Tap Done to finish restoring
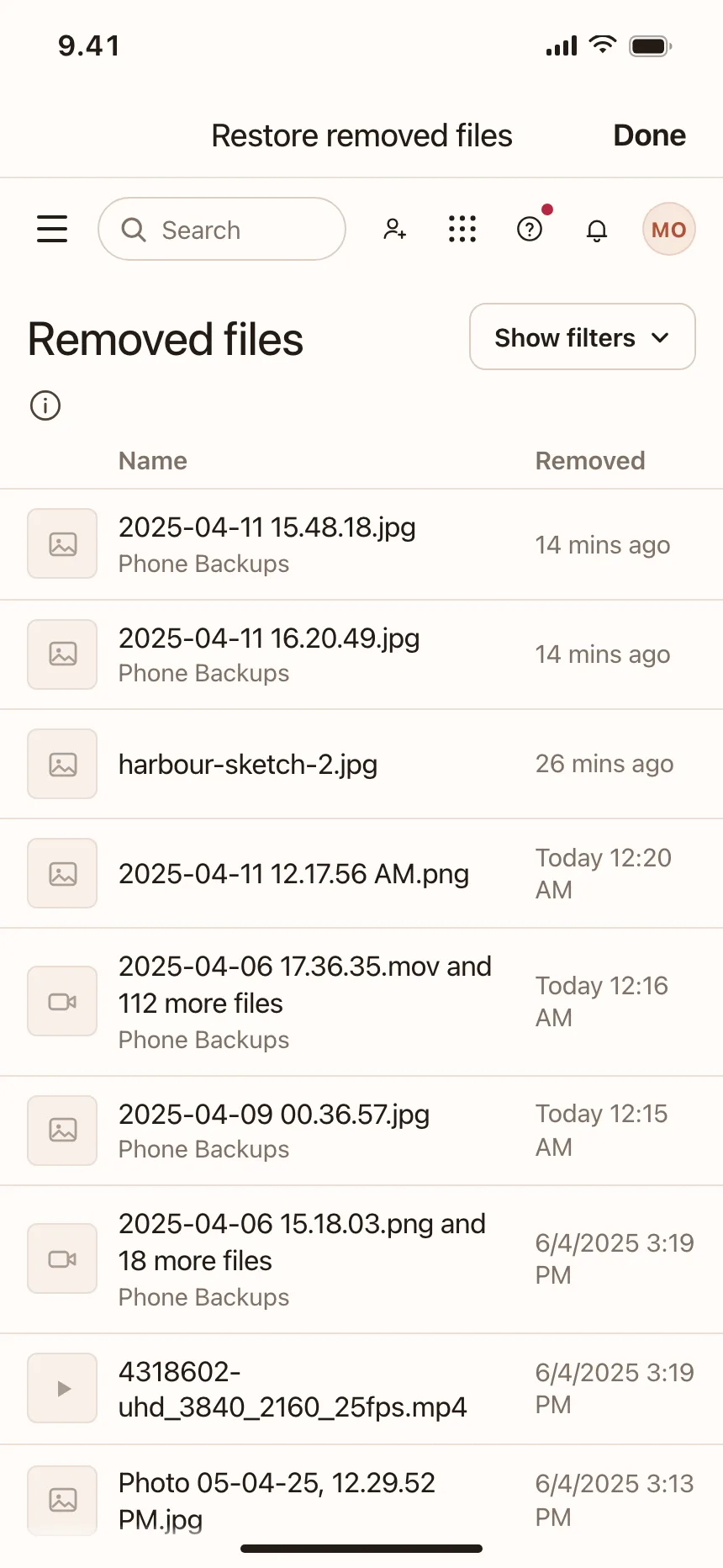The height and width of the screenshot is (1568, 723). click(649, 135)
